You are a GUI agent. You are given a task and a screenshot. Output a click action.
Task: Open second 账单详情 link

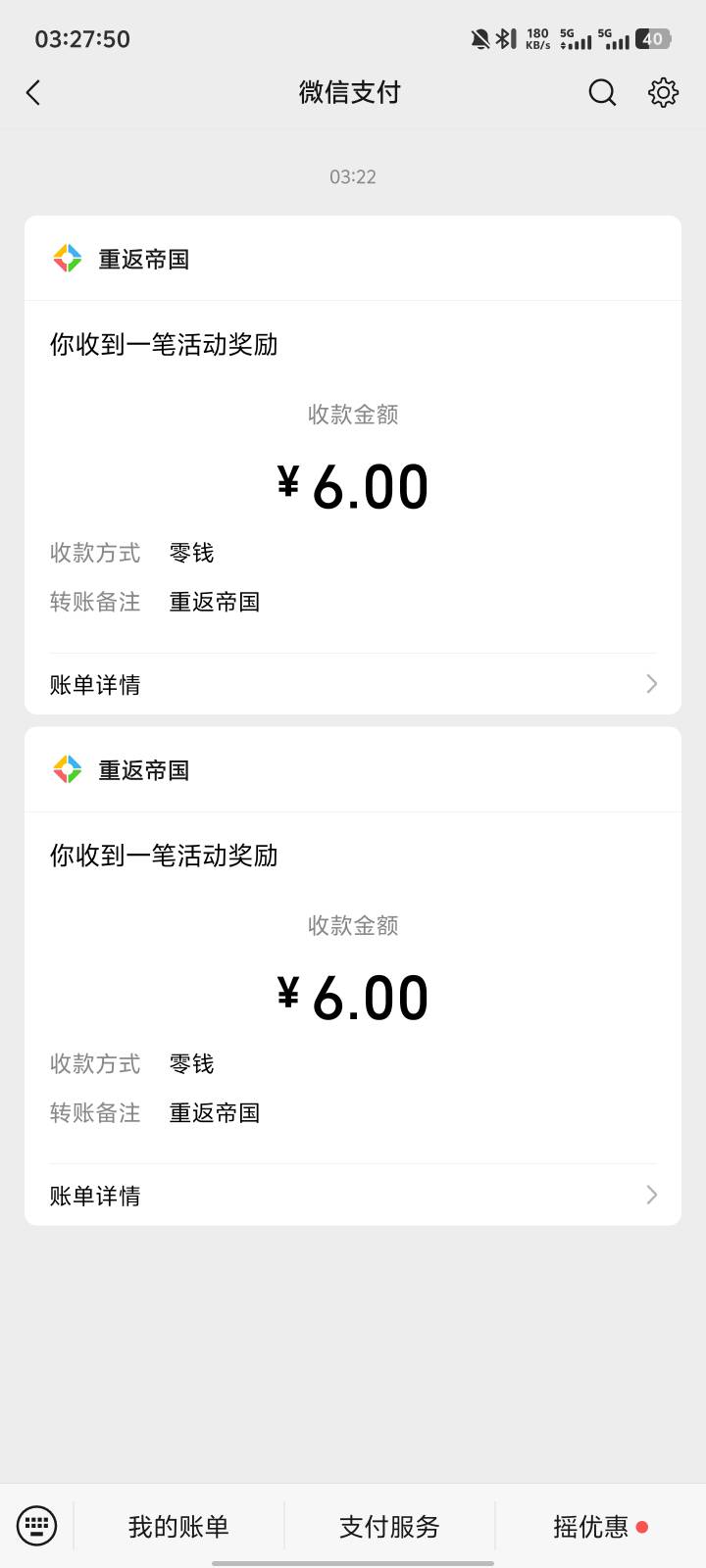95,1195
